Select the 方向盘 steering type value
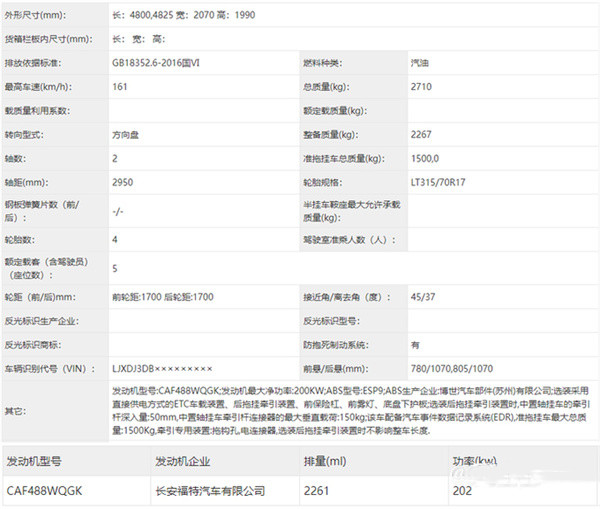The height and width of the screenshot is (509, 600). click(x=127, y=134)
